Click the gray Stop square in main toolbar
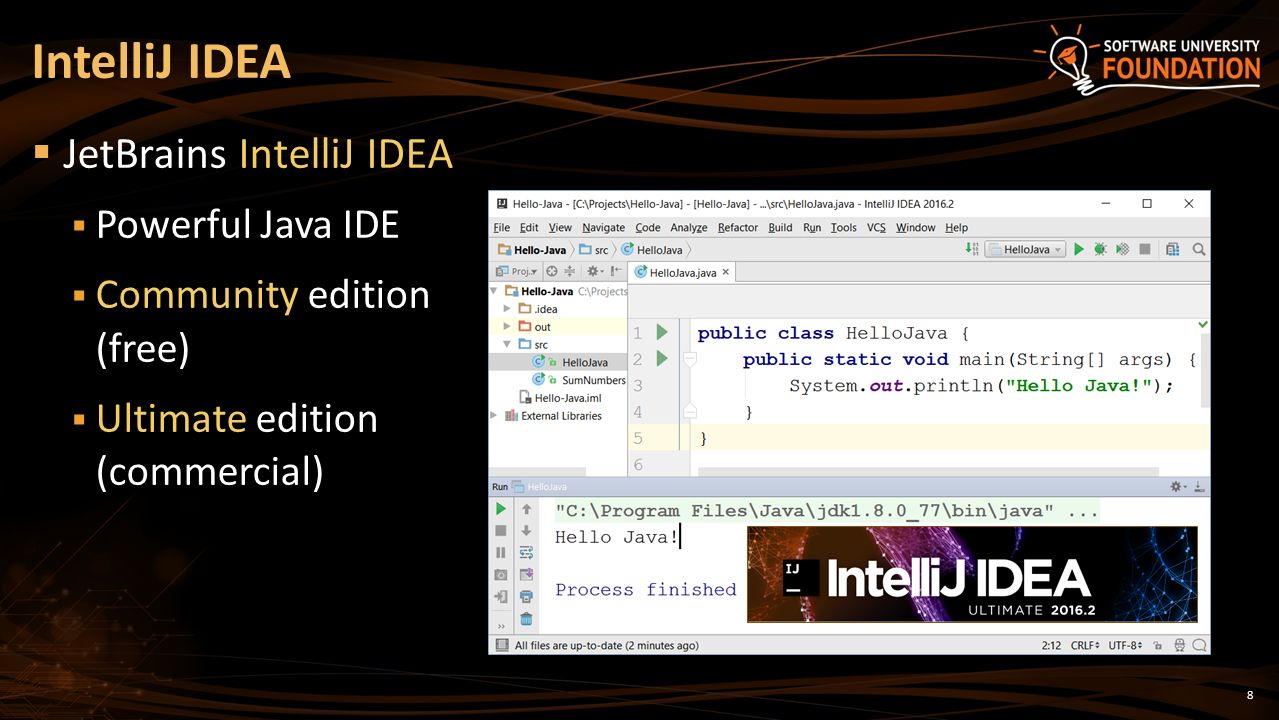The height and width of the screenshot is (720, 1279). click(x=1145, y=249)
